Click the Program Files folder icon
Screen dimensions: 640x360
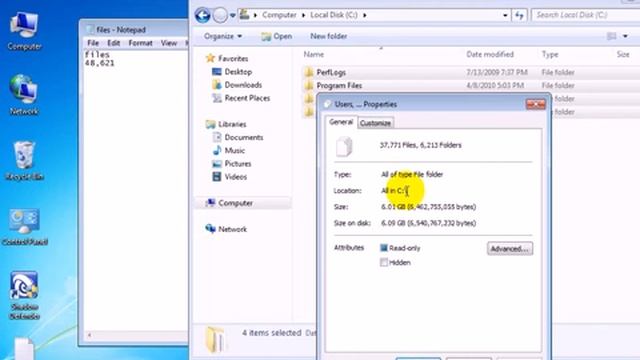(x=309, y=85)
